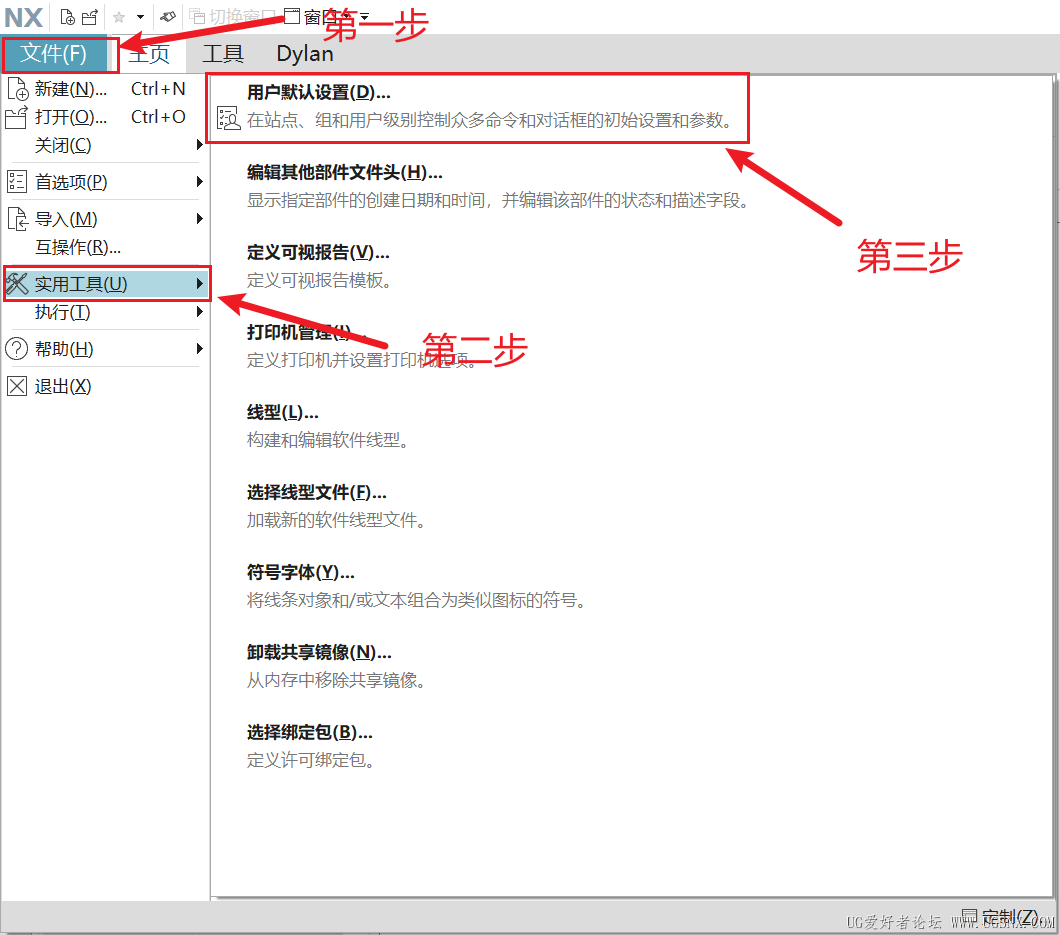Open 卸载共享镜像(N)...
This screenshot has width=1060, height=935.
319,652
